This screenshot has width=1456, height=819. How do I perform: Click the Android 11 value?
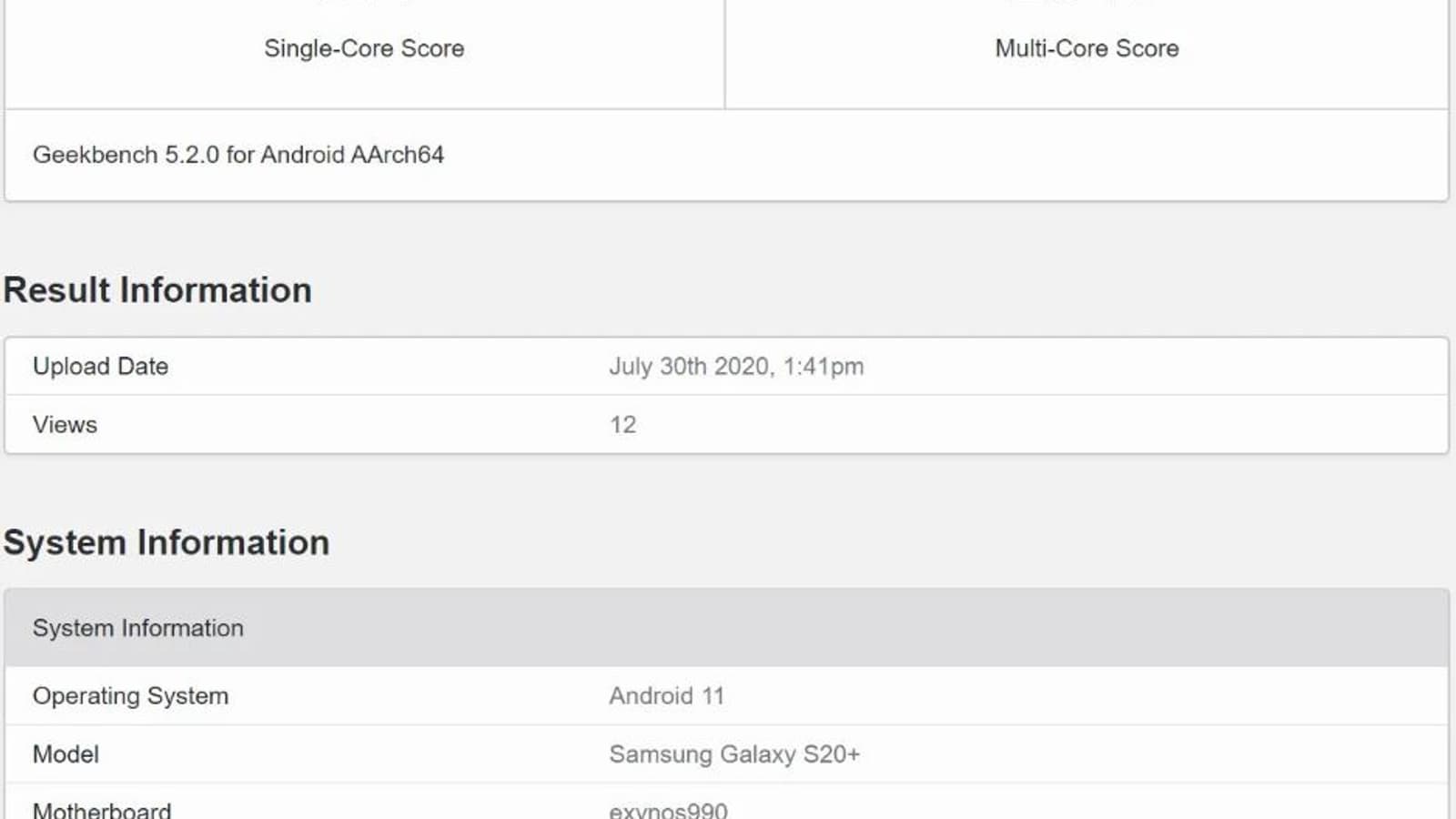tap(666, 696)
